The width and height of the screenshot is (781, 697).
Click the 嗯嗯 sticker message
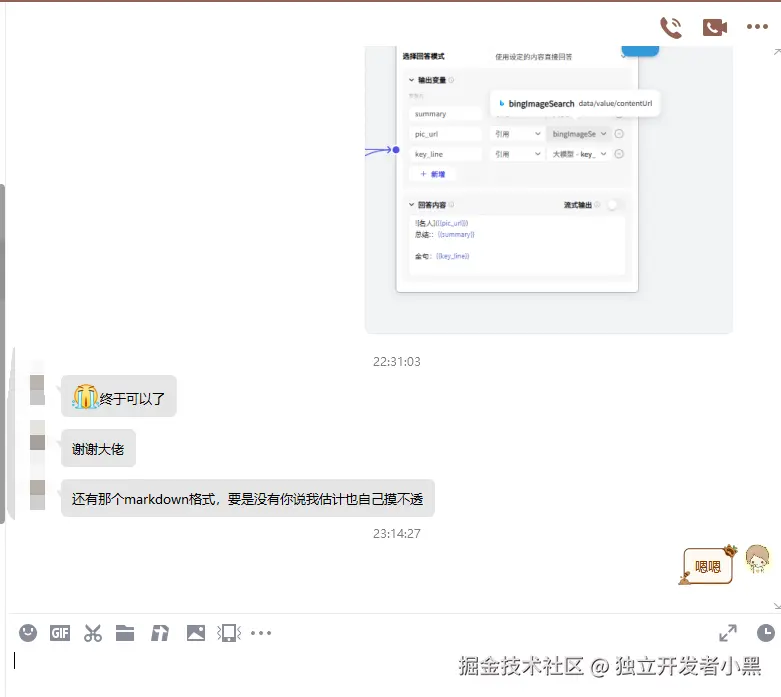click(710, 565)
